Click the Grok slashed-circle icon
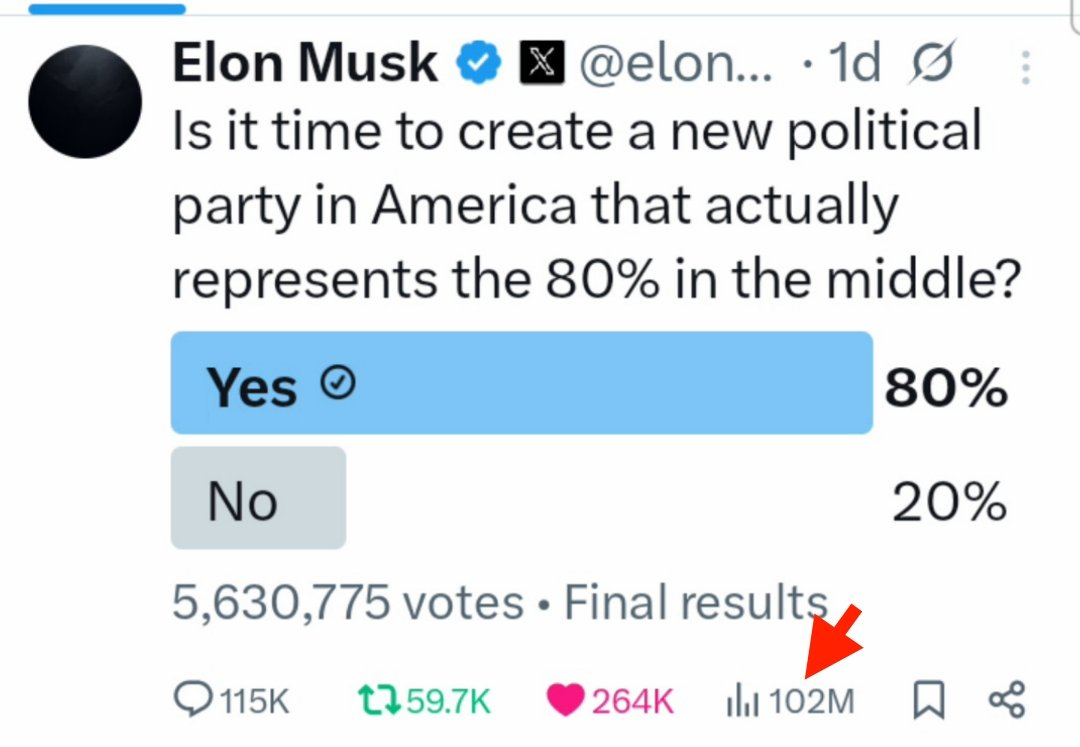Viewport: 1080px width, 747px height. click(x=931, y=63)
